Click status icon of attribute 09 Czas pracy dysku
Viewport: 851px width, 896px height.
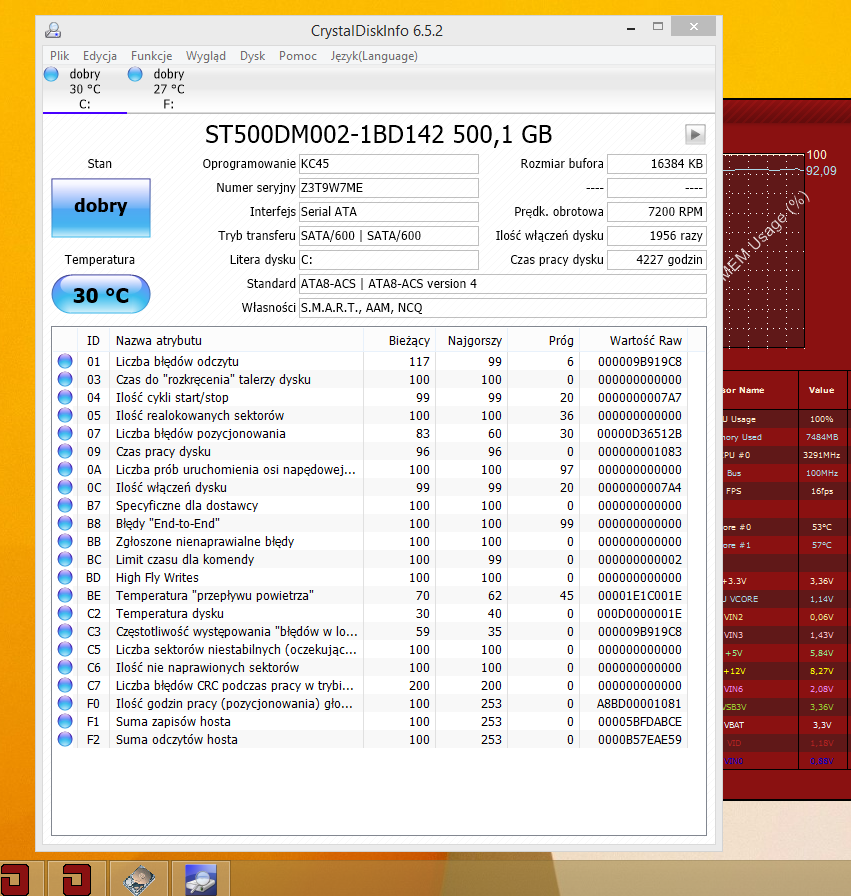[x=65, y=451]
